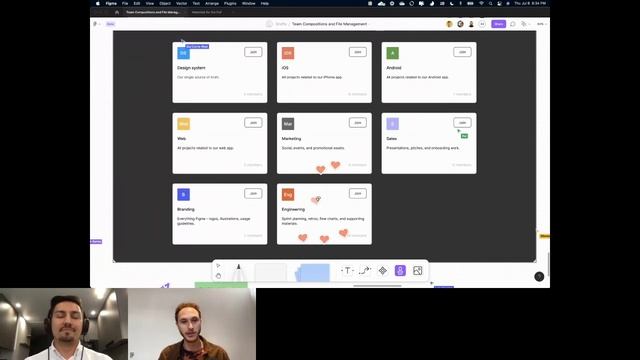Choose the blue Sticky note tool
Screen dimensions: 640x360
[x=313, y=273]
